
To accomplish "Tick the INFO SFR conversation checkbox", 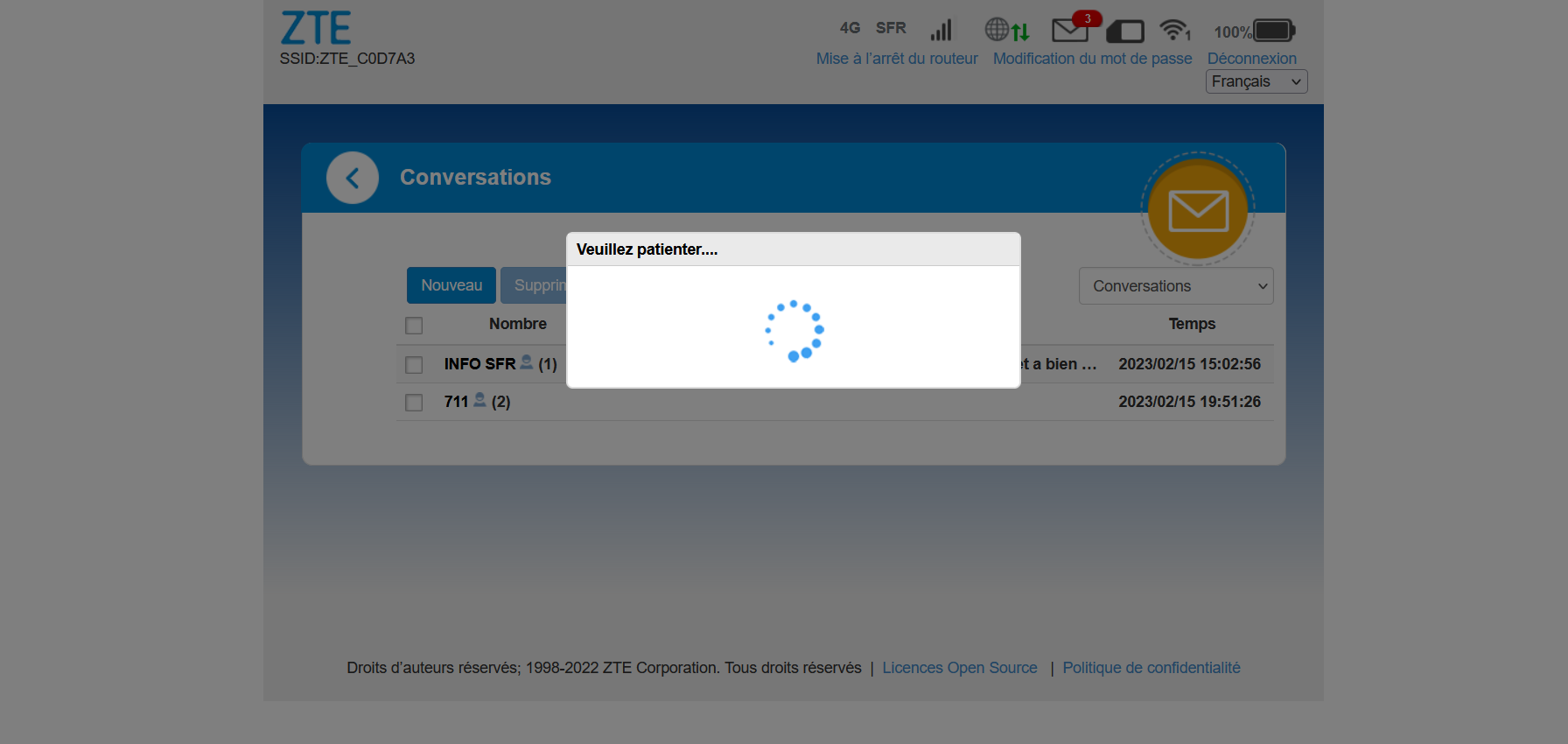I will (x=414, y=365).
